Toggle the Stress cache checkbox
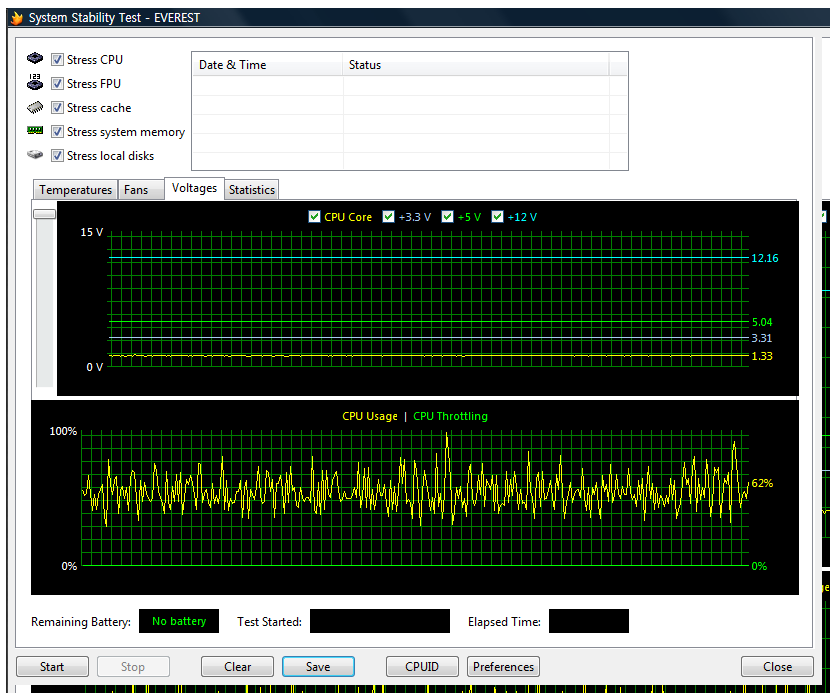Viewport: 830px width, 693px height. point(58,107)
